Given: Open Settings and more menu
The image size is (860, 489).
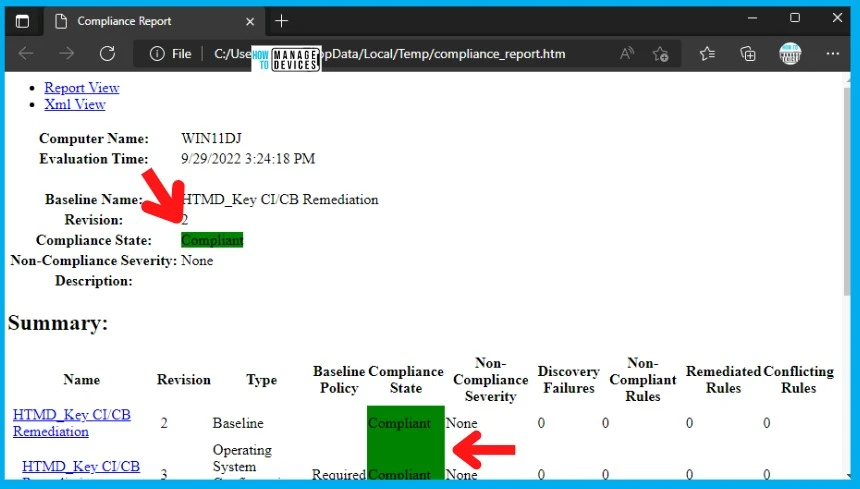Looking at the screenshot, I should coord(832,54).
